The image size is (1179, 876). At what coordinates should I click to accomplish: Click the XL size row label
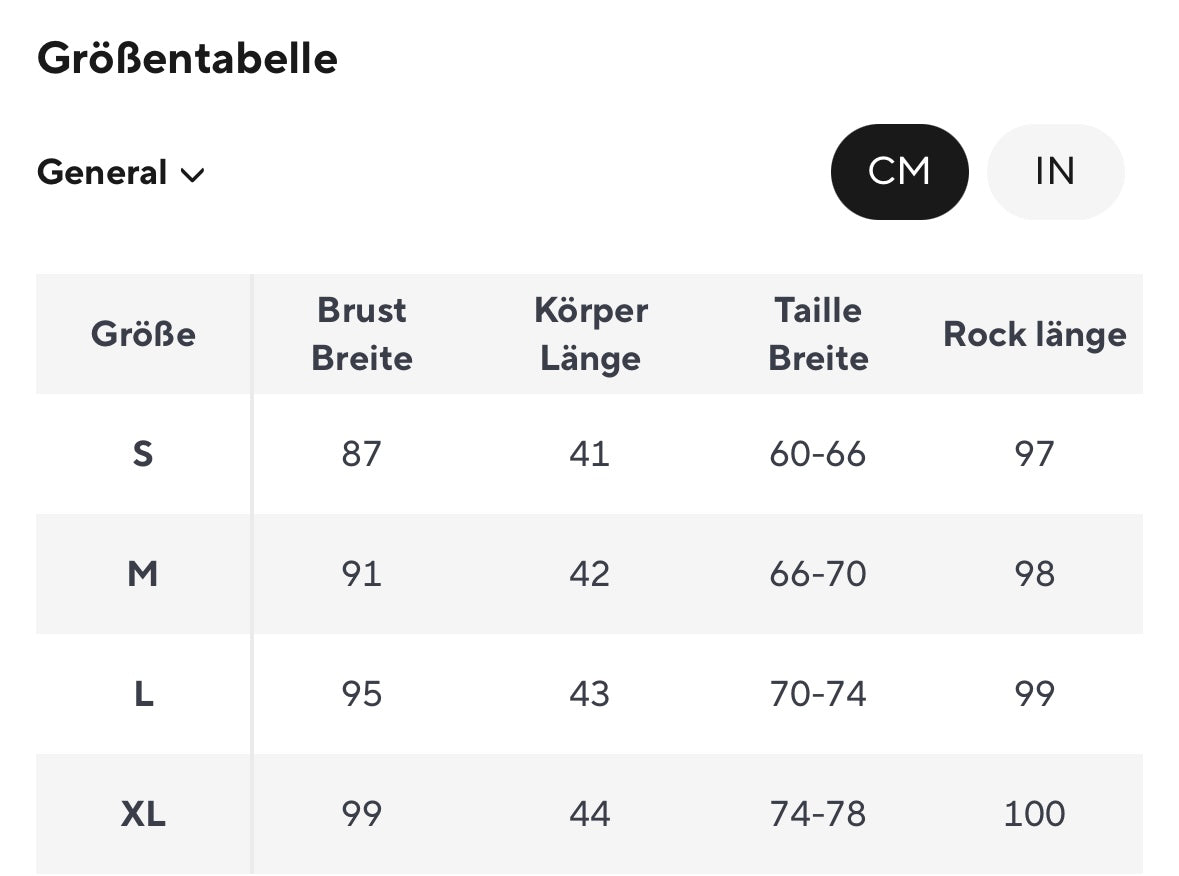[143, 814]
